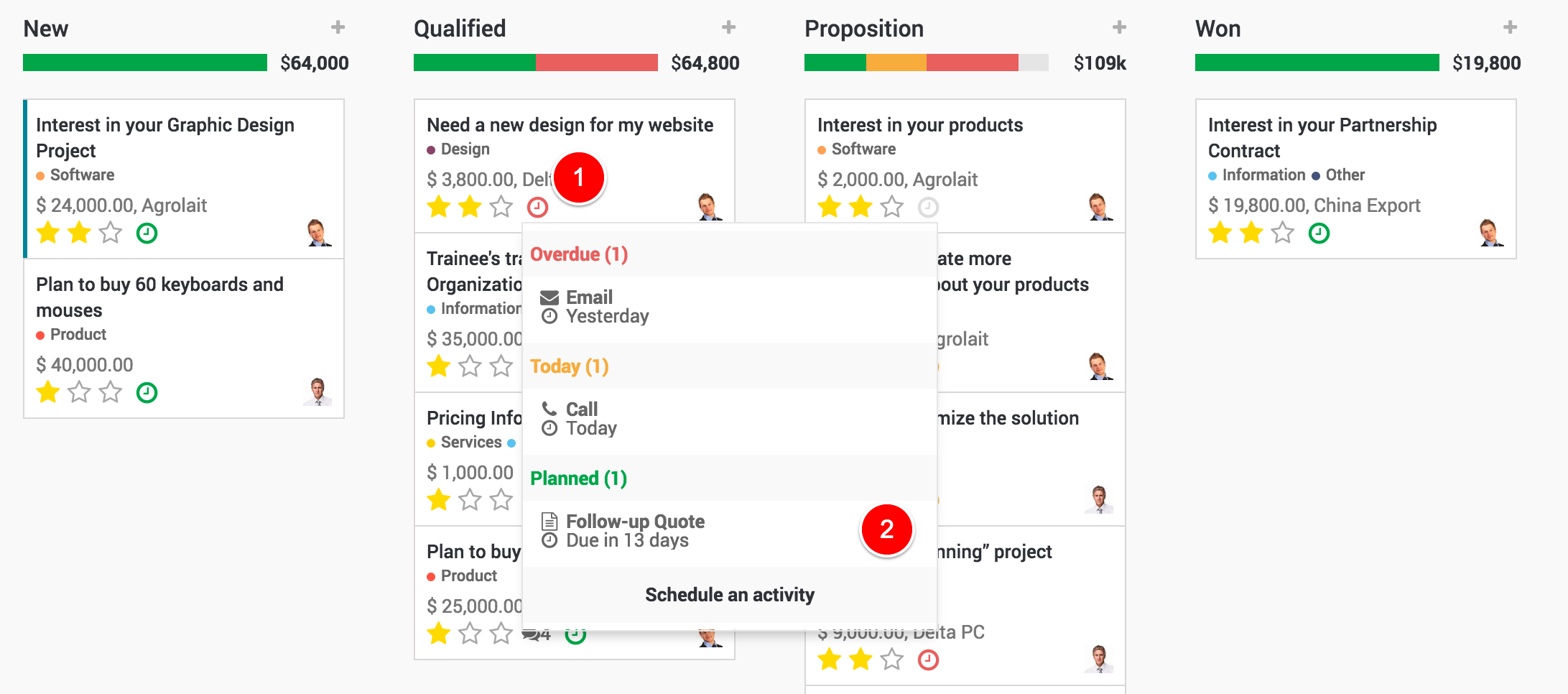Set second star on keyboards and mouses card
Screen dimensions: 1568x694
(x=79, y=392)
